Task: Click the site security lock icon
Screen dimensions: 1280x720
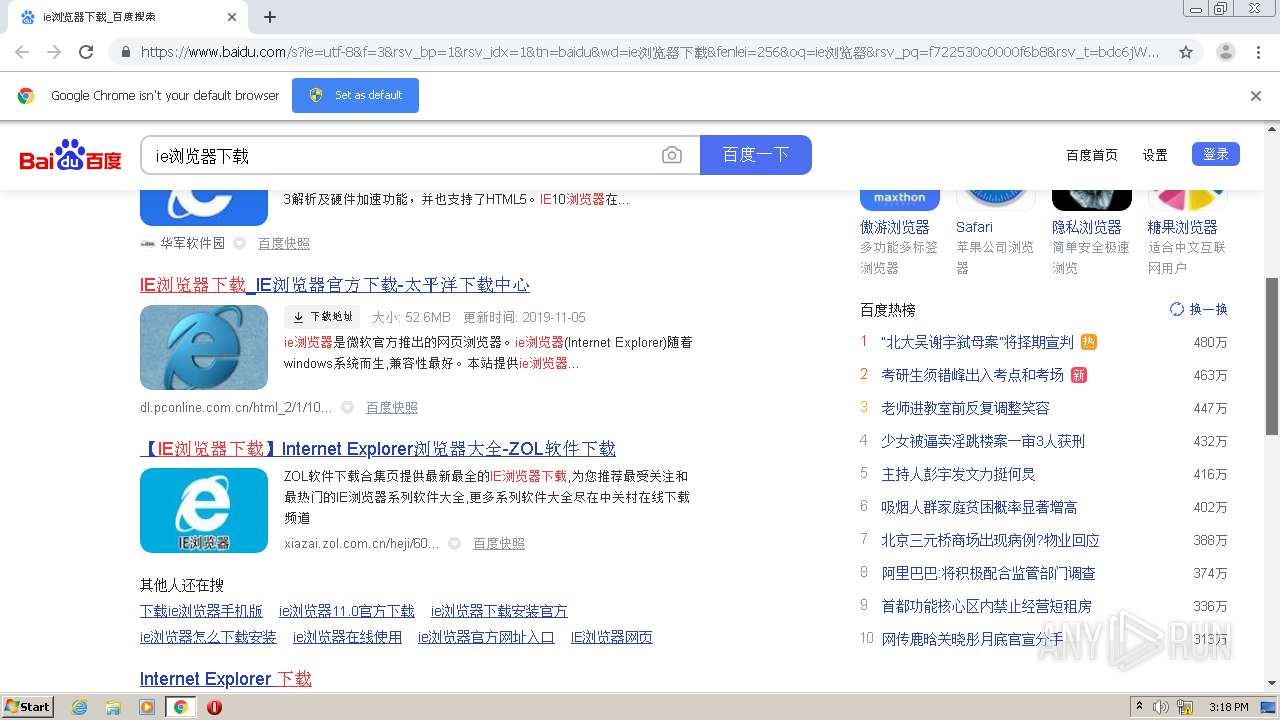Action: [x=125, y=52]
